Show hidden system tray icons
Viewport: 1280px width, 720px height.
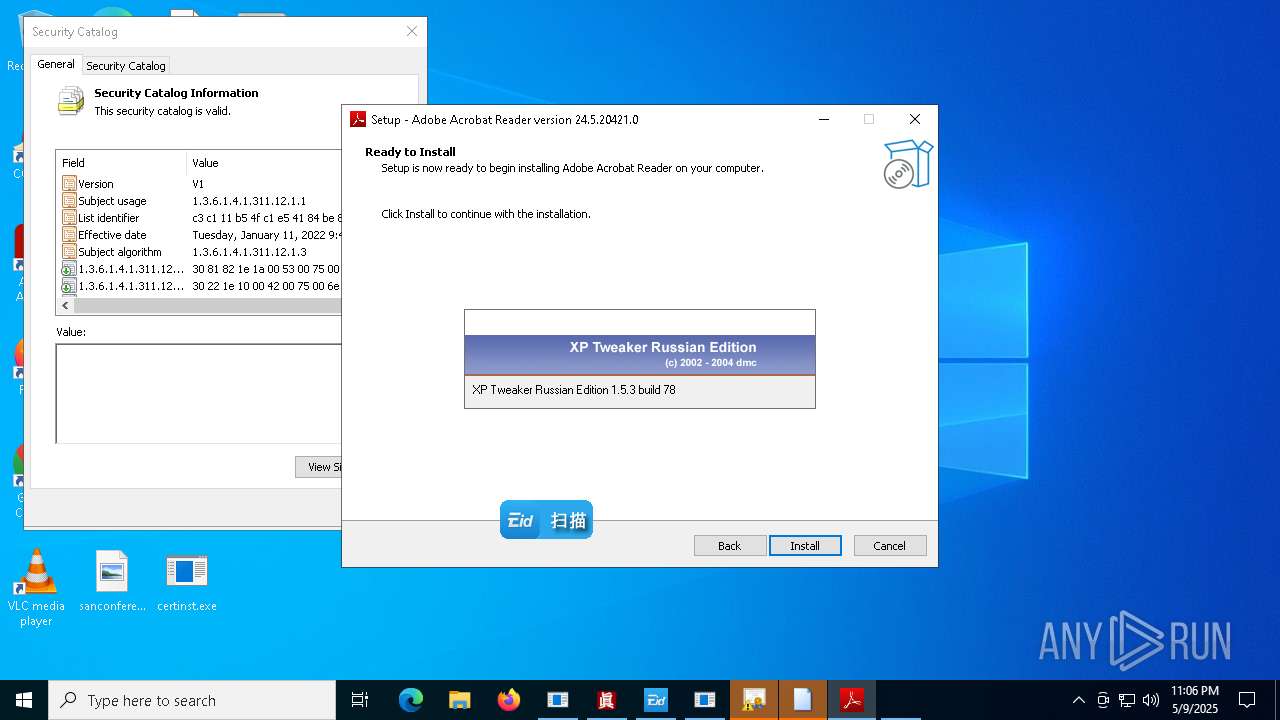(1078, 700)
